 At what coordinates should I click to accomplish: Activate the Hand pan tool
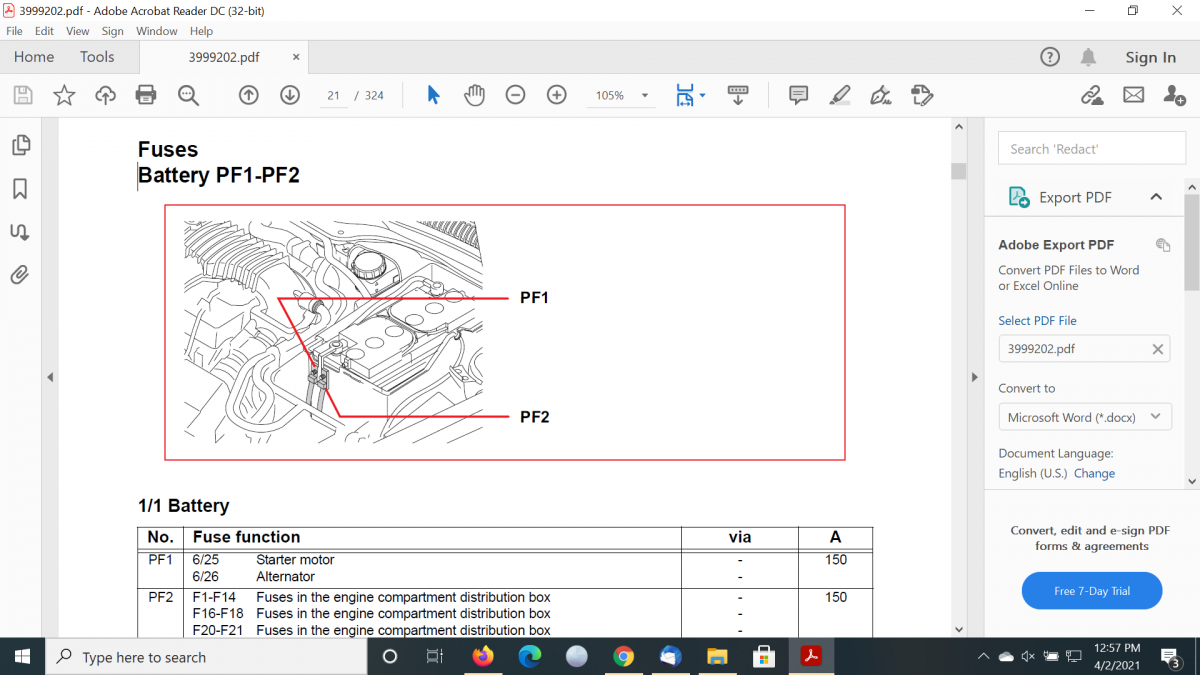coord(474,95)
